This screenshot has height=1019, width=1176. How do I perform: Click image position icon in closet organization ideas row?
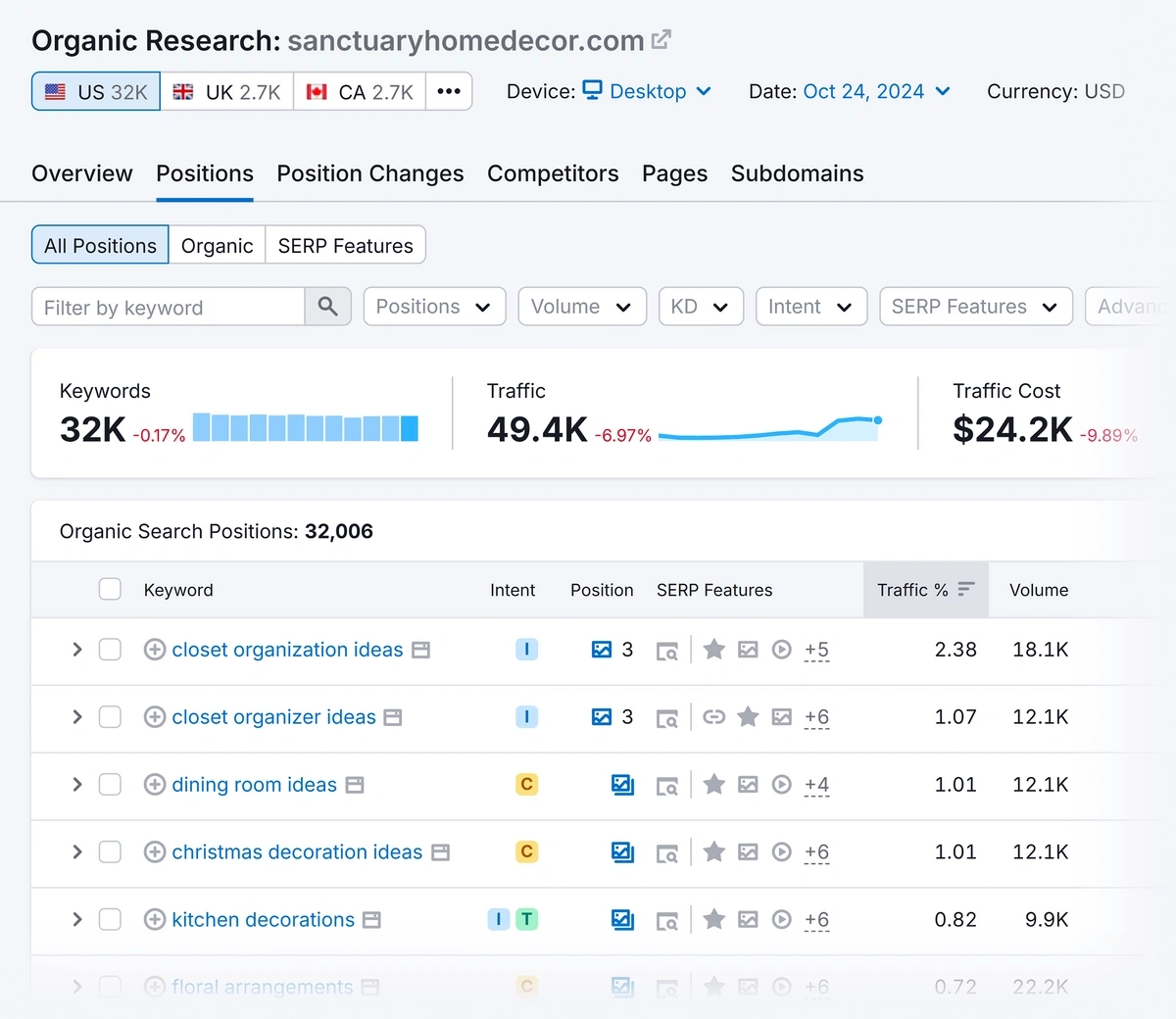(602, 650)
